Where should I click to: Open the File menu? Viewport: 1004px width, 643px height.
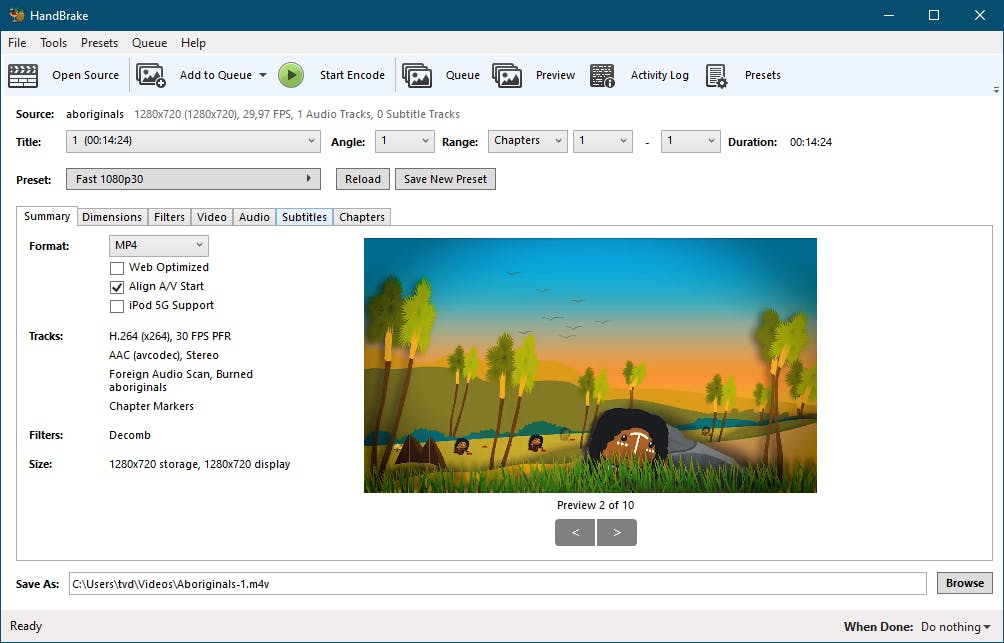pos(17,43)
